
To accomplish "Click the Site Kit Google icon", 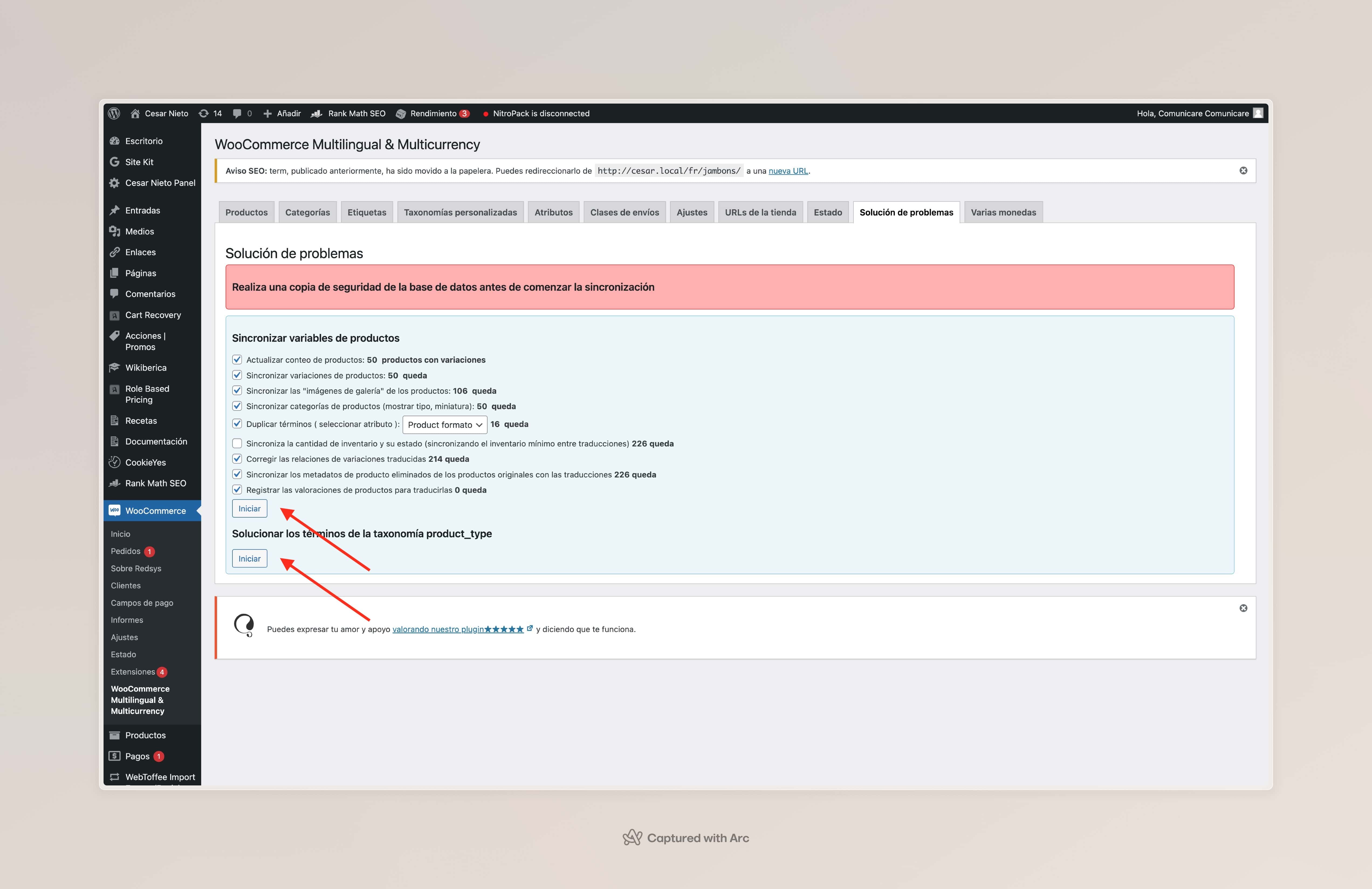I will [115, 162].
